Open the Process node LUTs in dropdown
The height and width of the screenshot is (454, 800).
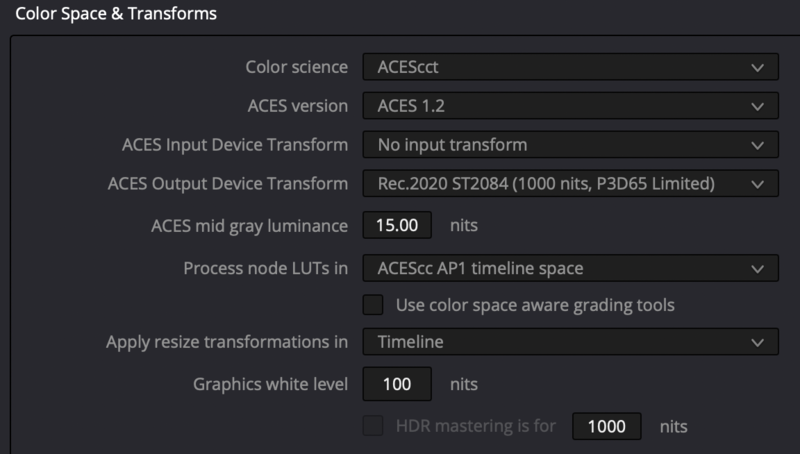tap(568, 268)
